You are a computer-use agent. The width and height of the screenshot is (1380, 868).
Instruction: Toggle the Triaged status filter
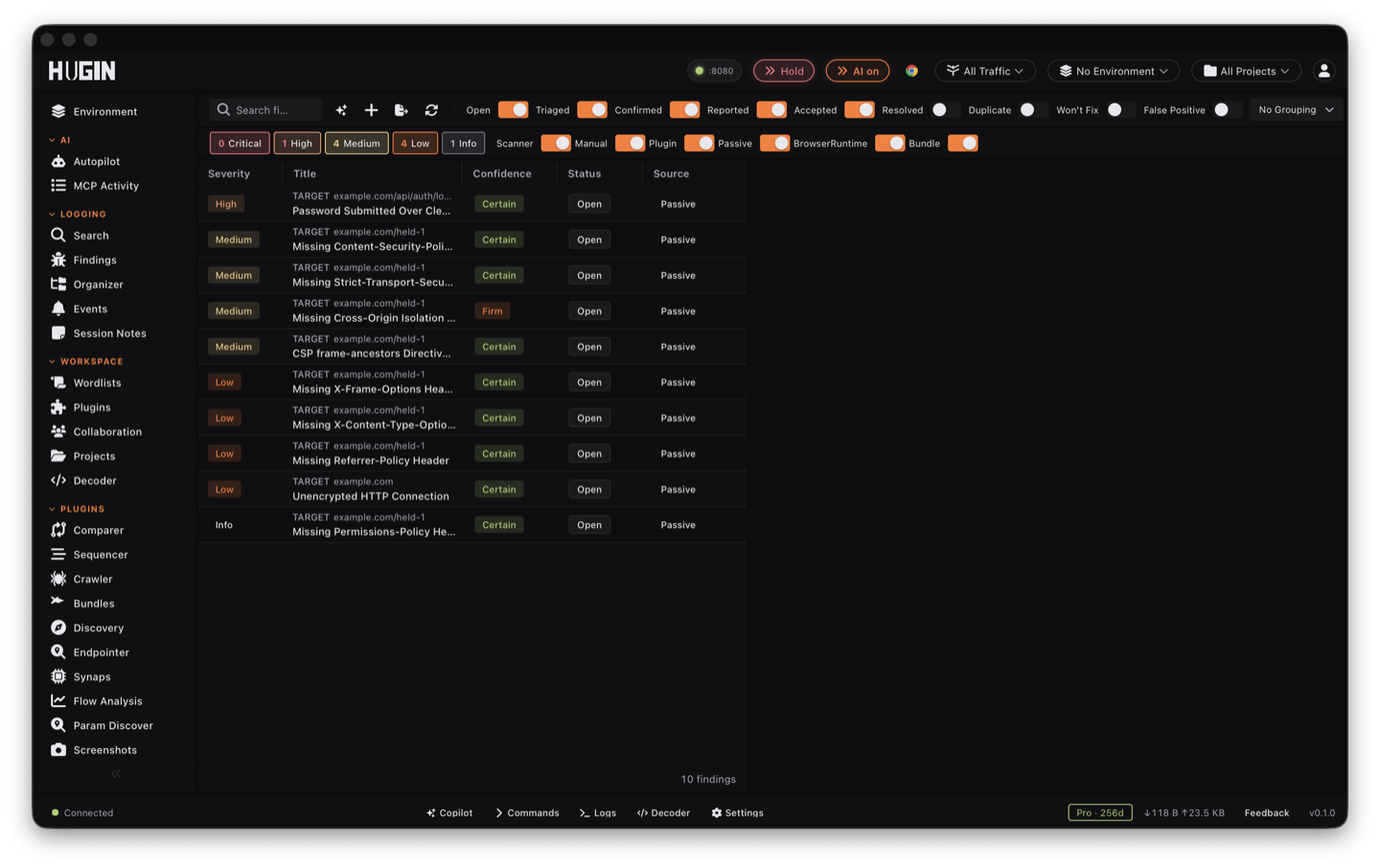click(592, 110)
